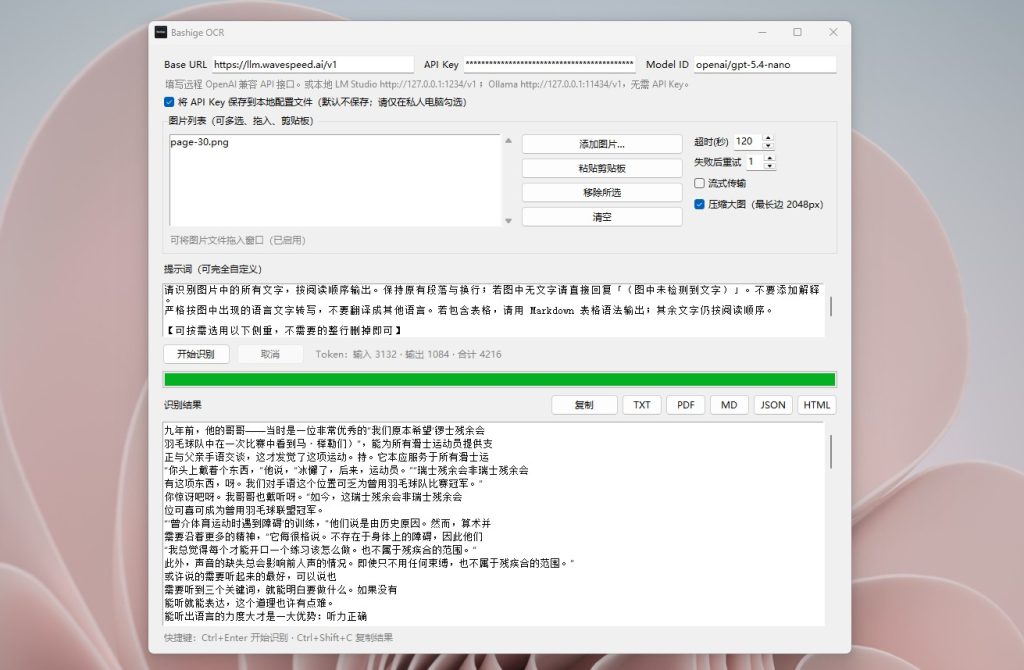This screenshot has width=1024, height=670.
Task: Focus the API Key password field
Action: point(549,64)
